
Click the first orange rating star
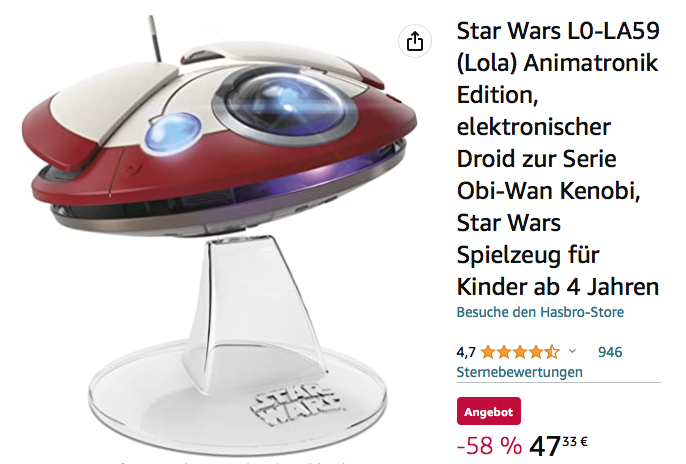(488, 352)
